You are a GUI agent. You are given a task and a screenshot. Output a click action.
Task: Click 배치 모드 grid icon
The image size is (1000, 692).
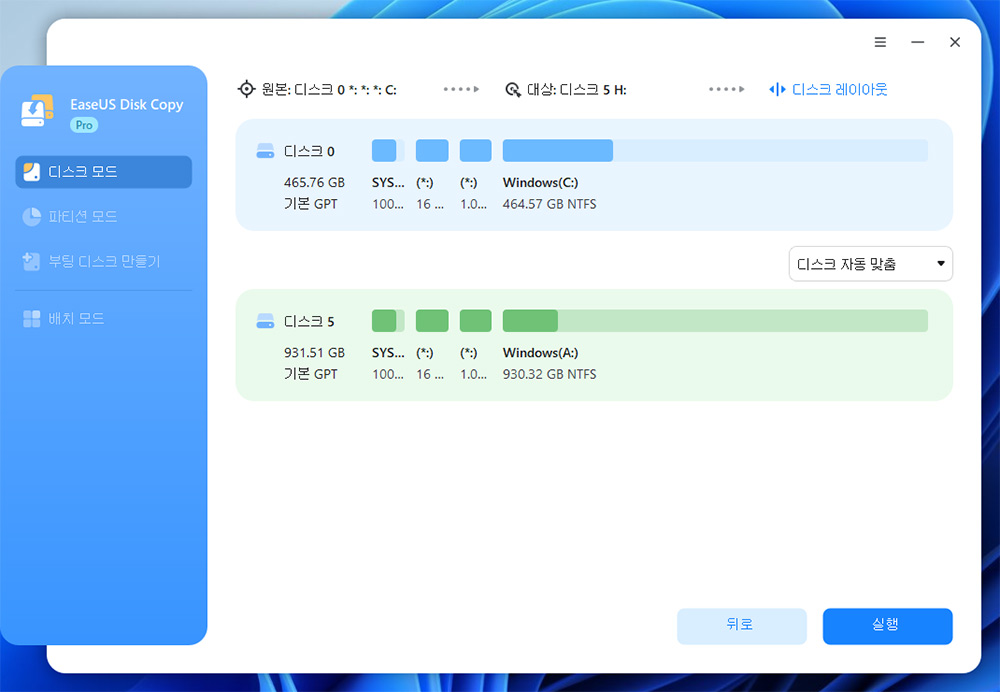pyautogui.click(x=32, y=318)
